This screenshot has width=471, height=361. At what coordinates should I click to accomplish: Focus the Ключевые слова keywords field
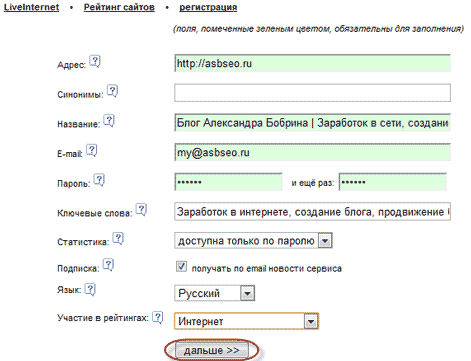click(312, 212)
